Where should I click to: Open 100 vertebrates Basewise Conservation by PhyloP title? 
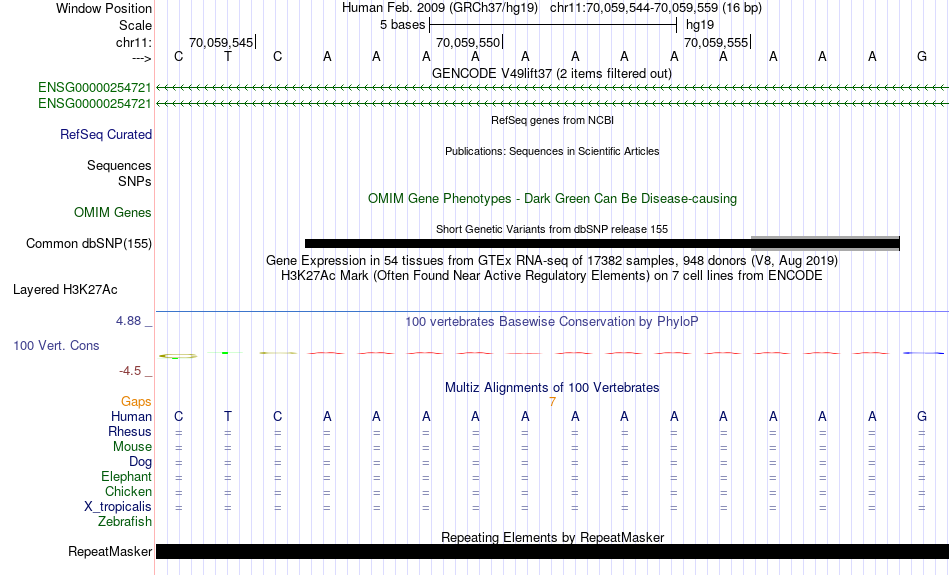tap(552, 322)
